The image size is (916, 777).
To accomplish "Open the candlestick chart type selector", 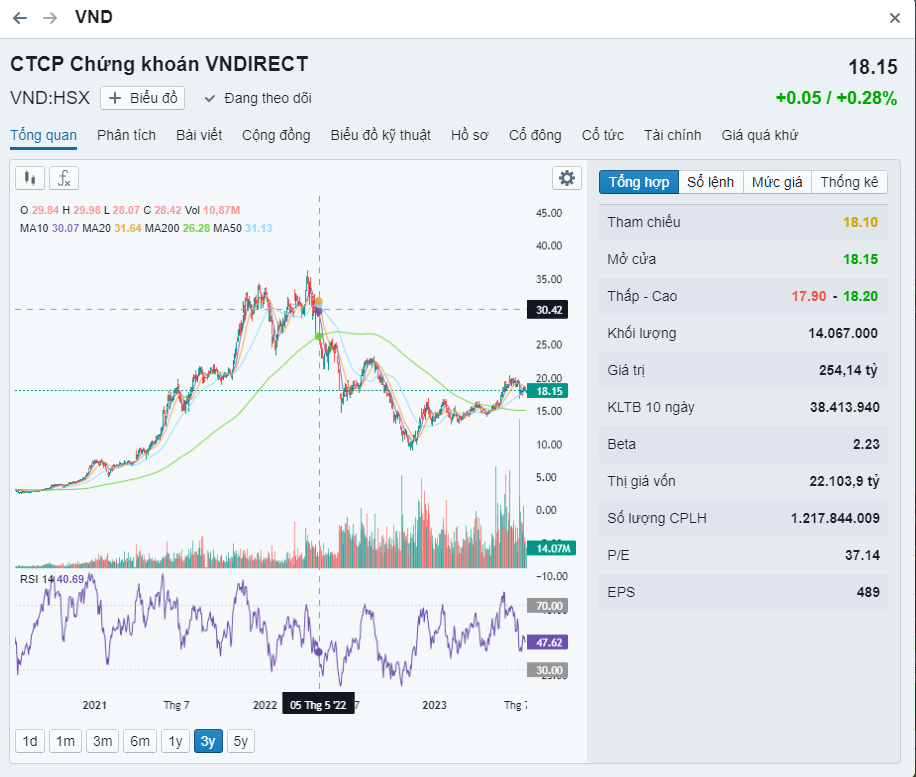I will [30, 178].
